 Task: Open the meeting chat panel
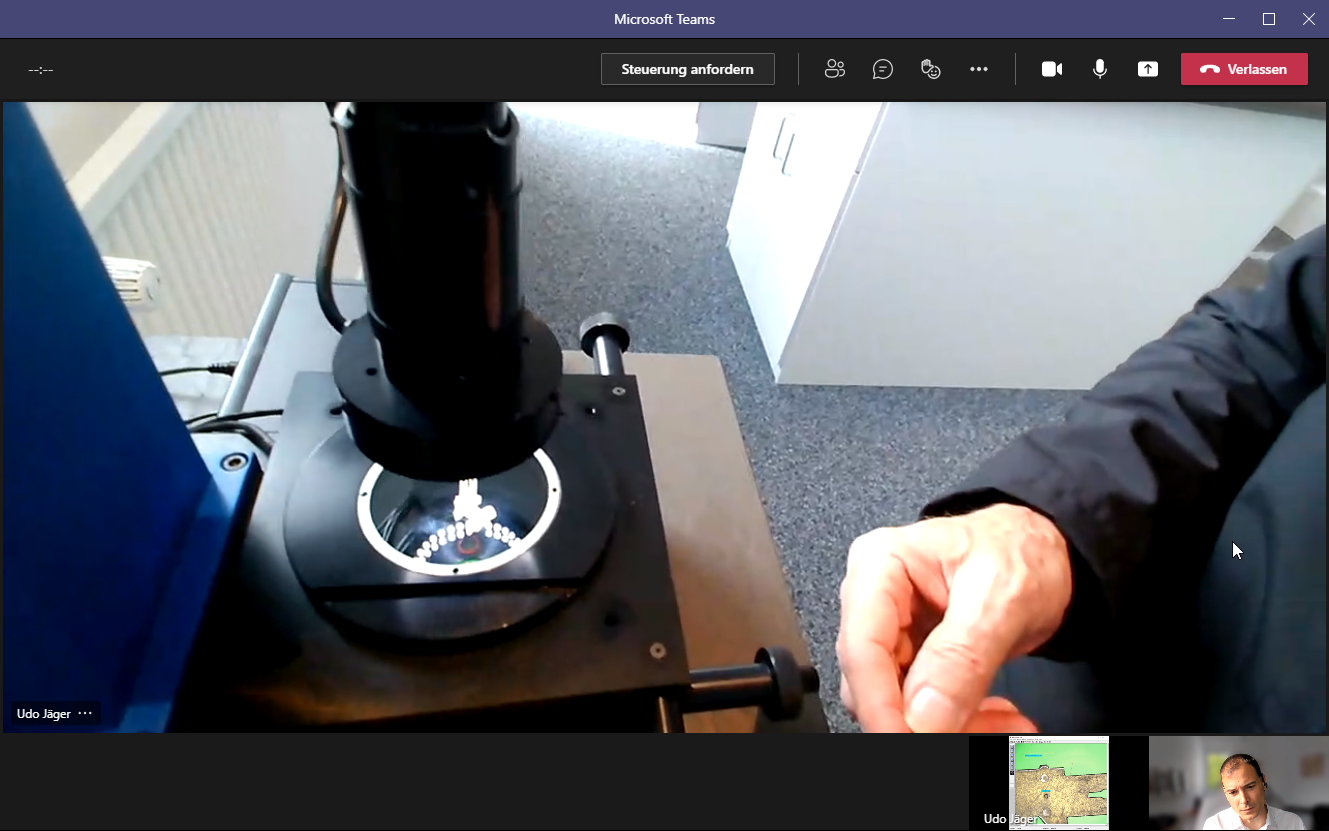(882, 69)
